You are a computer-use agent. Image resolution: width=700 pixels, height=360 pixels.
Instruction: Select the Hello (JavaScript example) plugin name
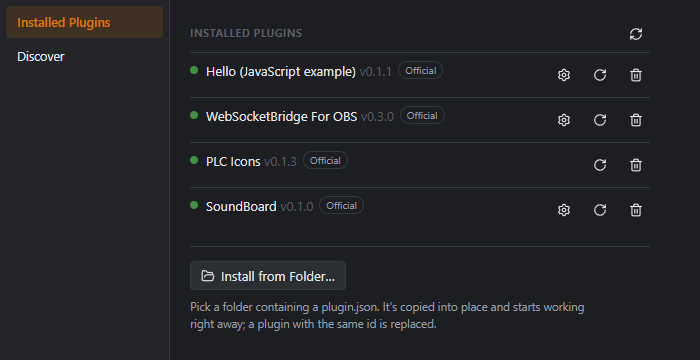281,71
